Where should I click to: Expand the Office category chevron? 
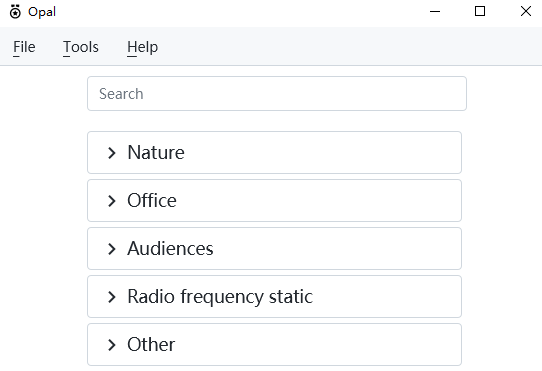point(111,201)
